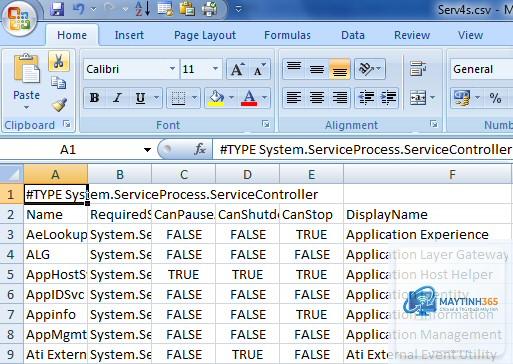Apply cell borders button
This screenshot has width=513, height=364.
pyautogui.click(x=178, y=98)
